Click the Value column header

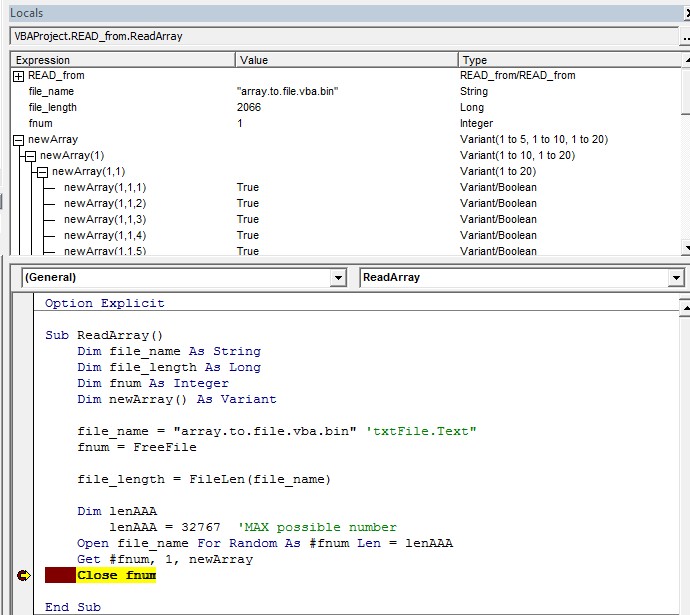[x=347, y=60]
